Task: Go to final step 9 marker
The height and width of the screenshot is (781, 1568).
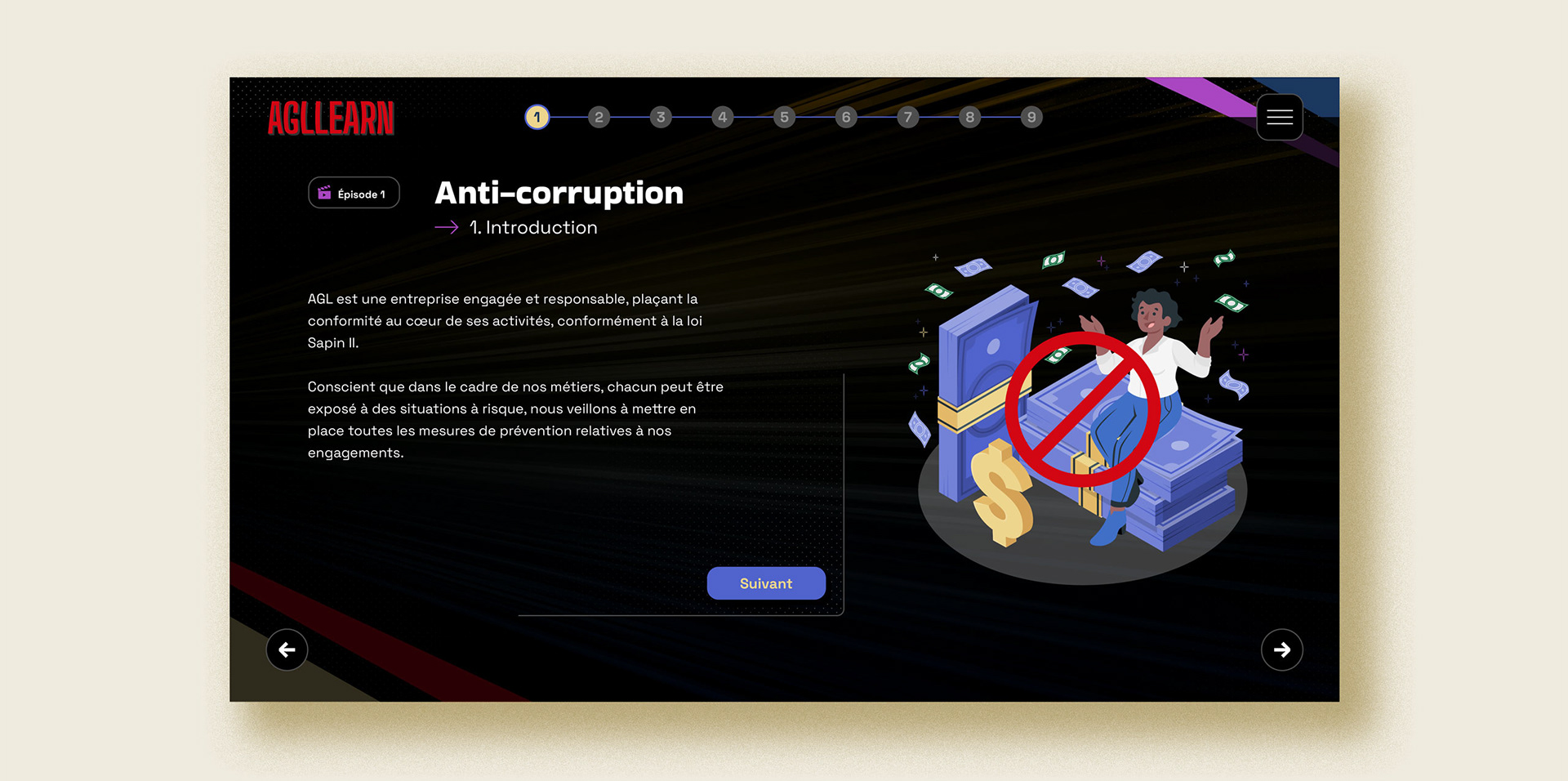Action: pos(1031,118)
